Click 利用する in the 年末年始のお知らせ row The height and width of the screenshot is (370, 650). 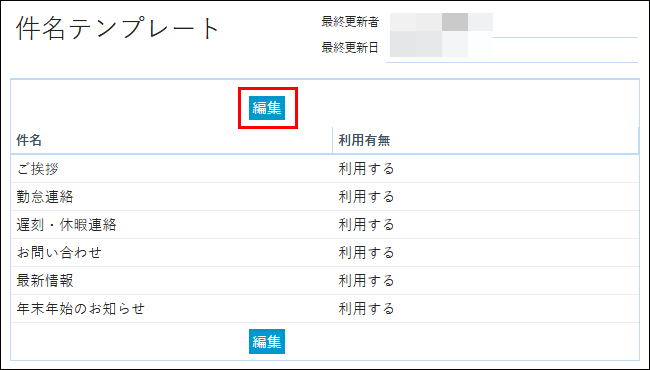pyautogui.click(x=366, y=309)
